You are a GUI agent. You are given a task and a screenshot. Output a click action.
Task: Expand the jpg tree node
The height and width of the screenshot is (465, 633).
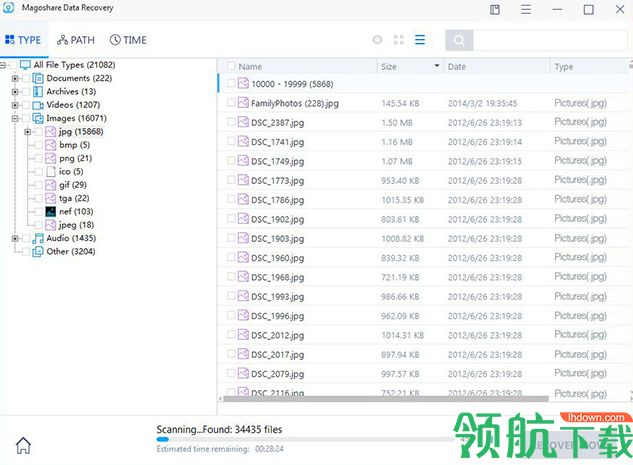(x=27, y=132)
